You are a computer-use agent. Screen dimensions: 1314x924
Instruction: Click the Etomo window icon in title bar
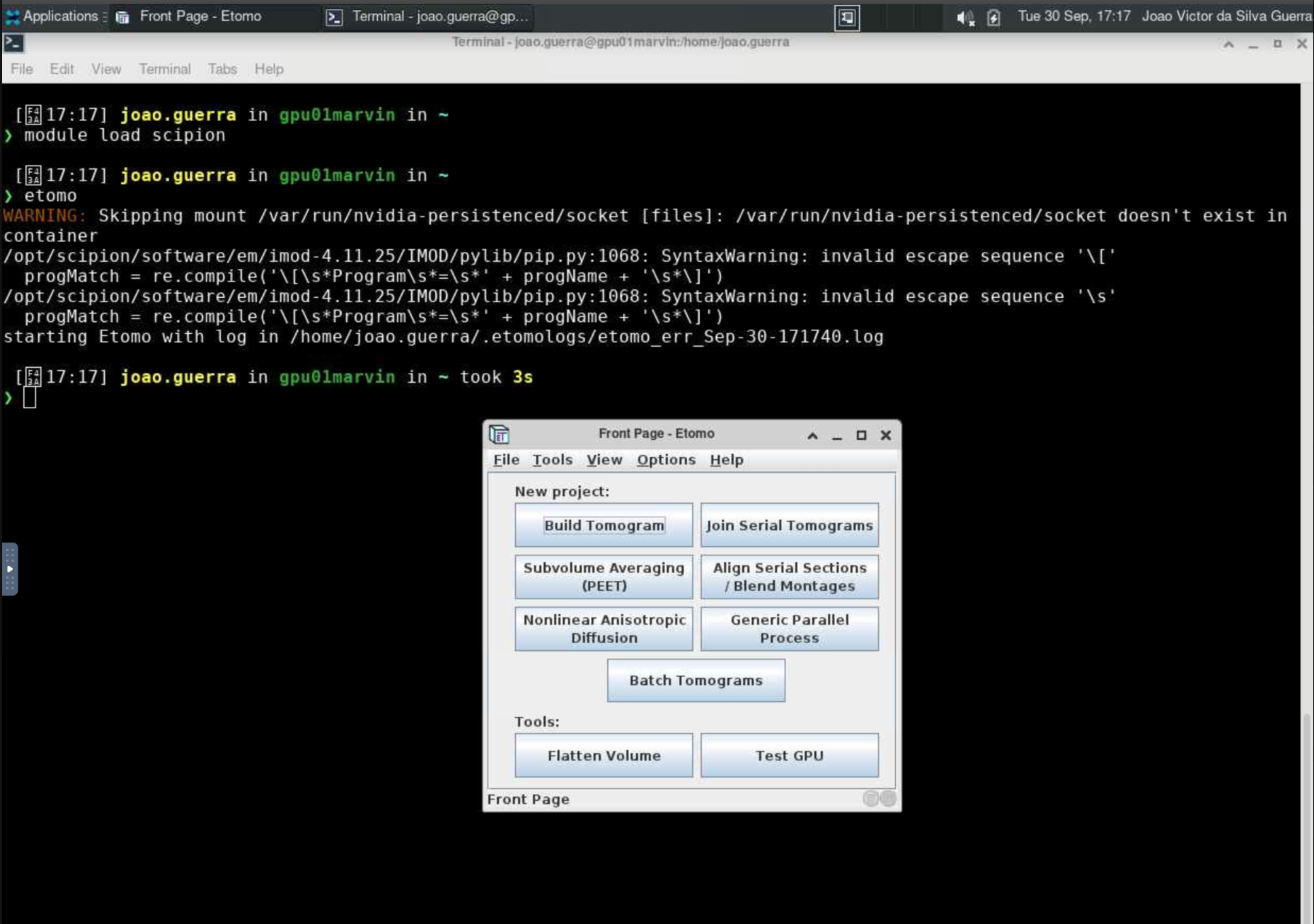point(500,434)
